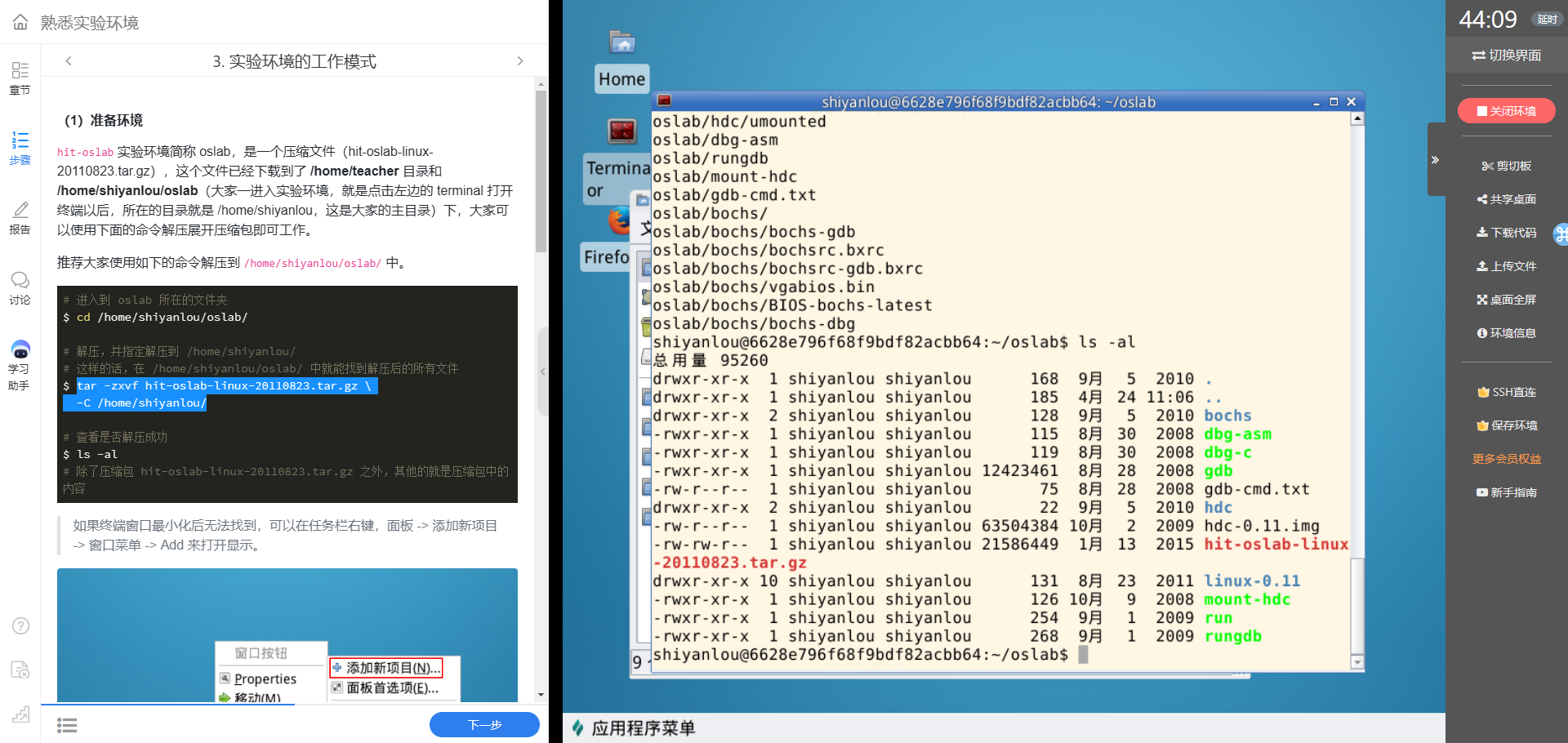Viewport: 1568px width, 743px height.
Task: Click the home icon beside 熟悉实验环境
Action: click(x=20, y=22)
